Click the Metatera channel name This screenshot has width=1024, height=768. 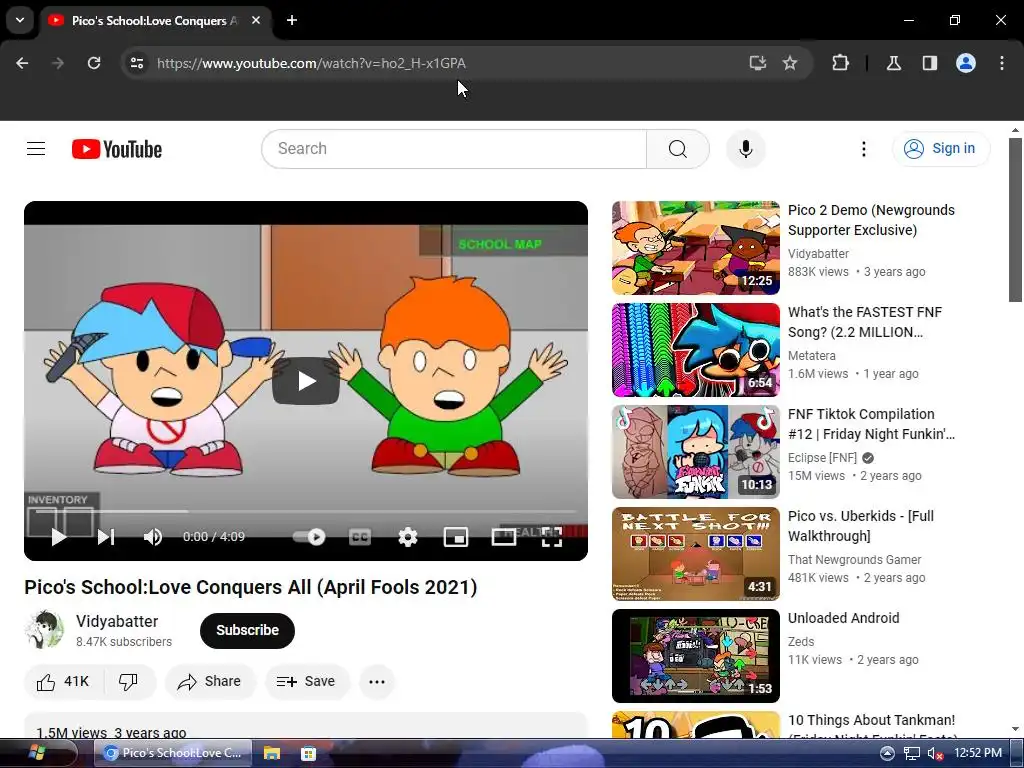812,356
